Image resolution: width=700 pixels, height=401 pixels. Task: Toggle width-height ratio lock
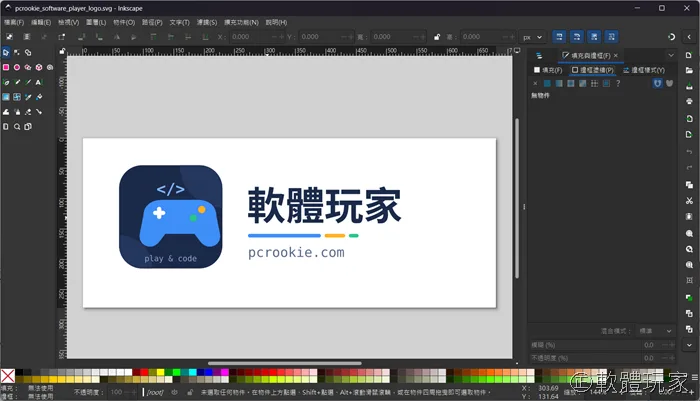(x=437, y=37)
